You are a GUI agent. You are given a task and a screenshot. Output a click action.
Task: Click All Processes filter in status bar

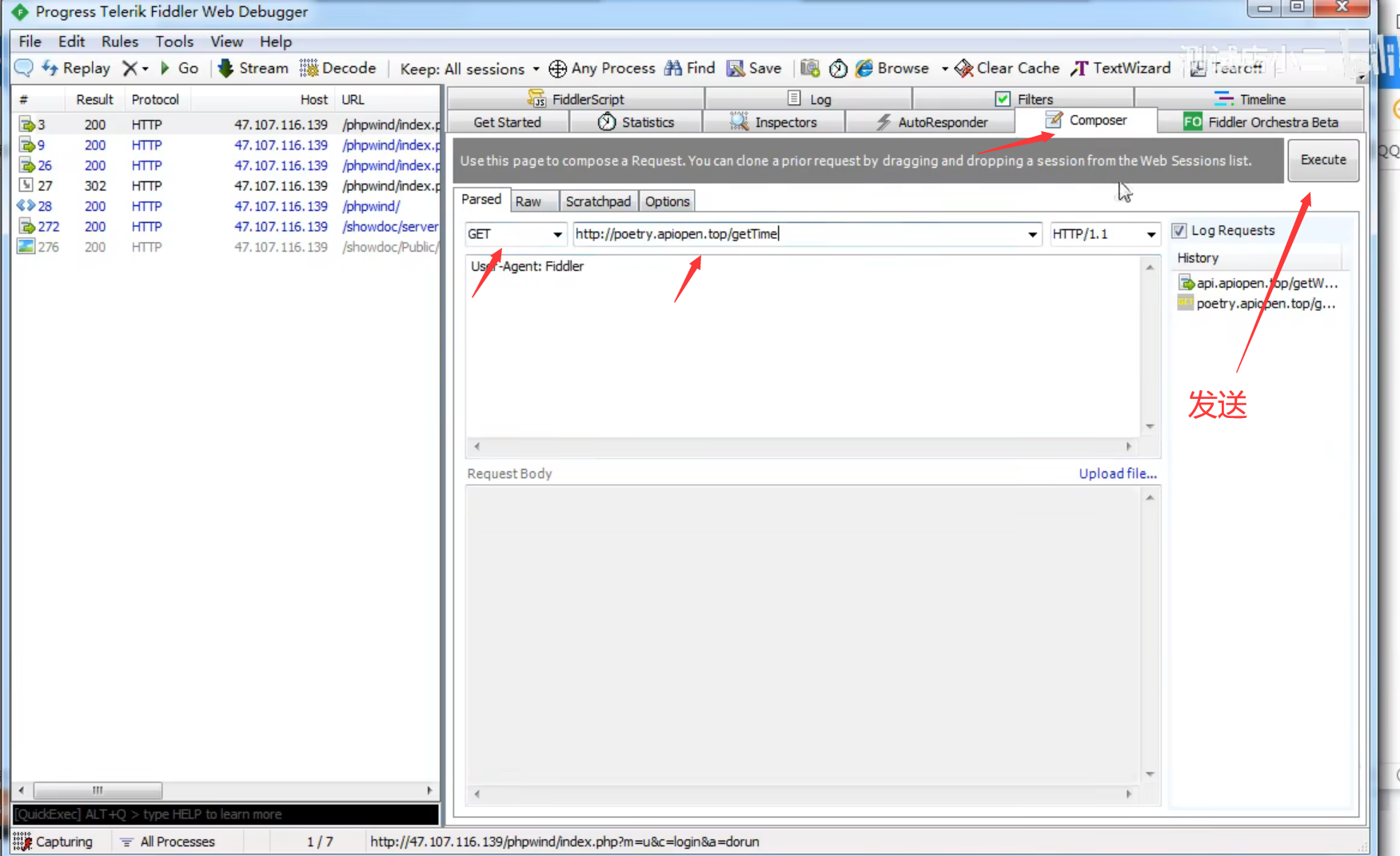pos(168,842)
